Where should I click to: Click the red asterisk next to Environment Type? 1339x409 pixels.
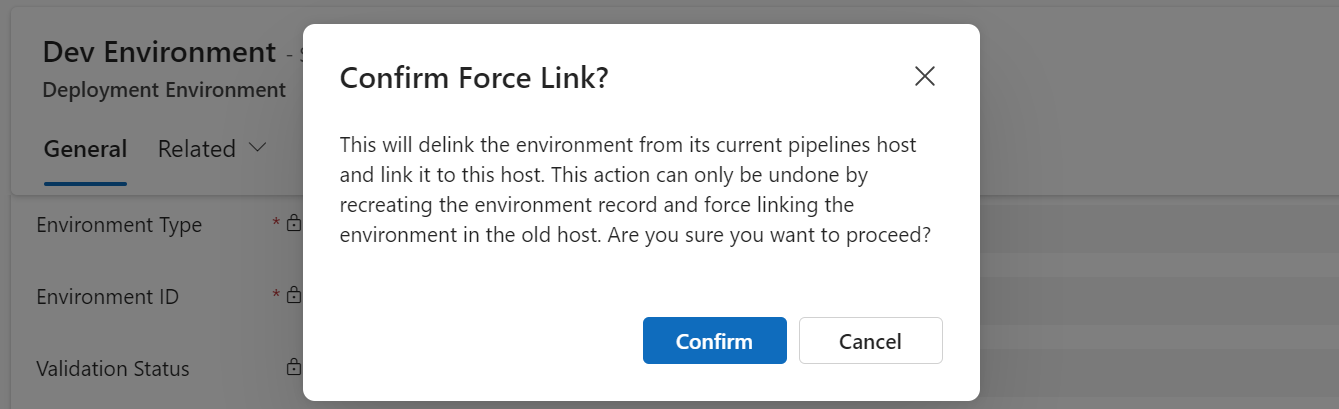(276, 224)
